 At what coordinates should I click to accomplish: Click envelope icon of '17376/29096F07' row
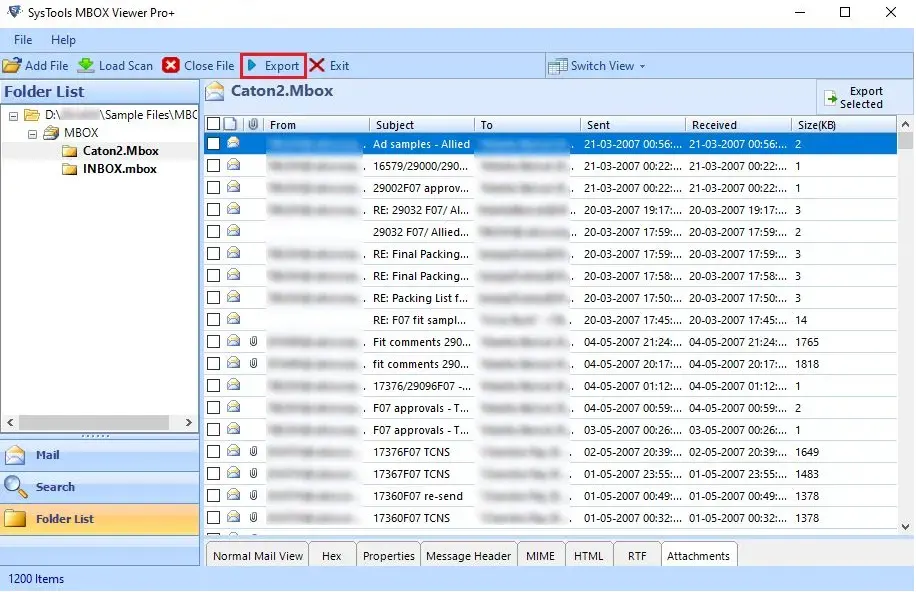[x=234, y=385]
